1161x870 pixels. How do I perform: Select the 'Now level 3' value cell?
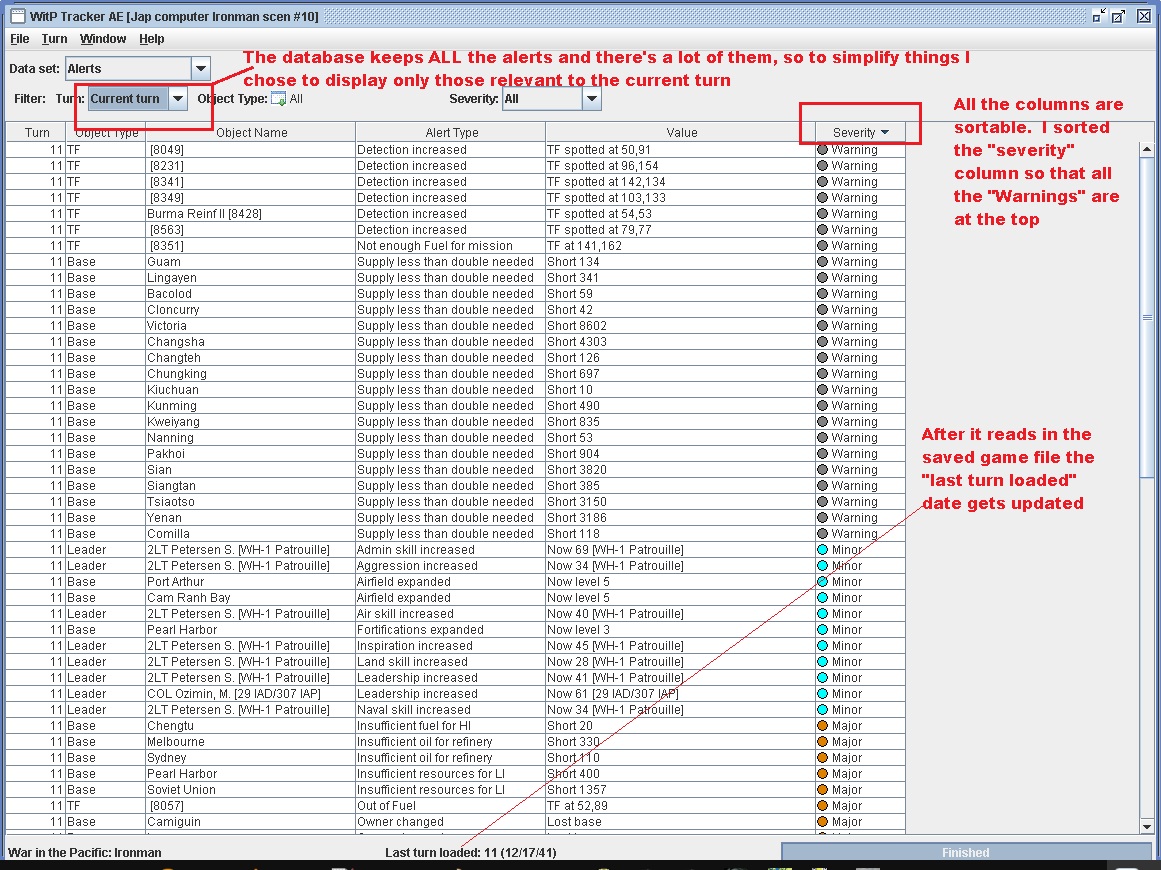point(680,630)
